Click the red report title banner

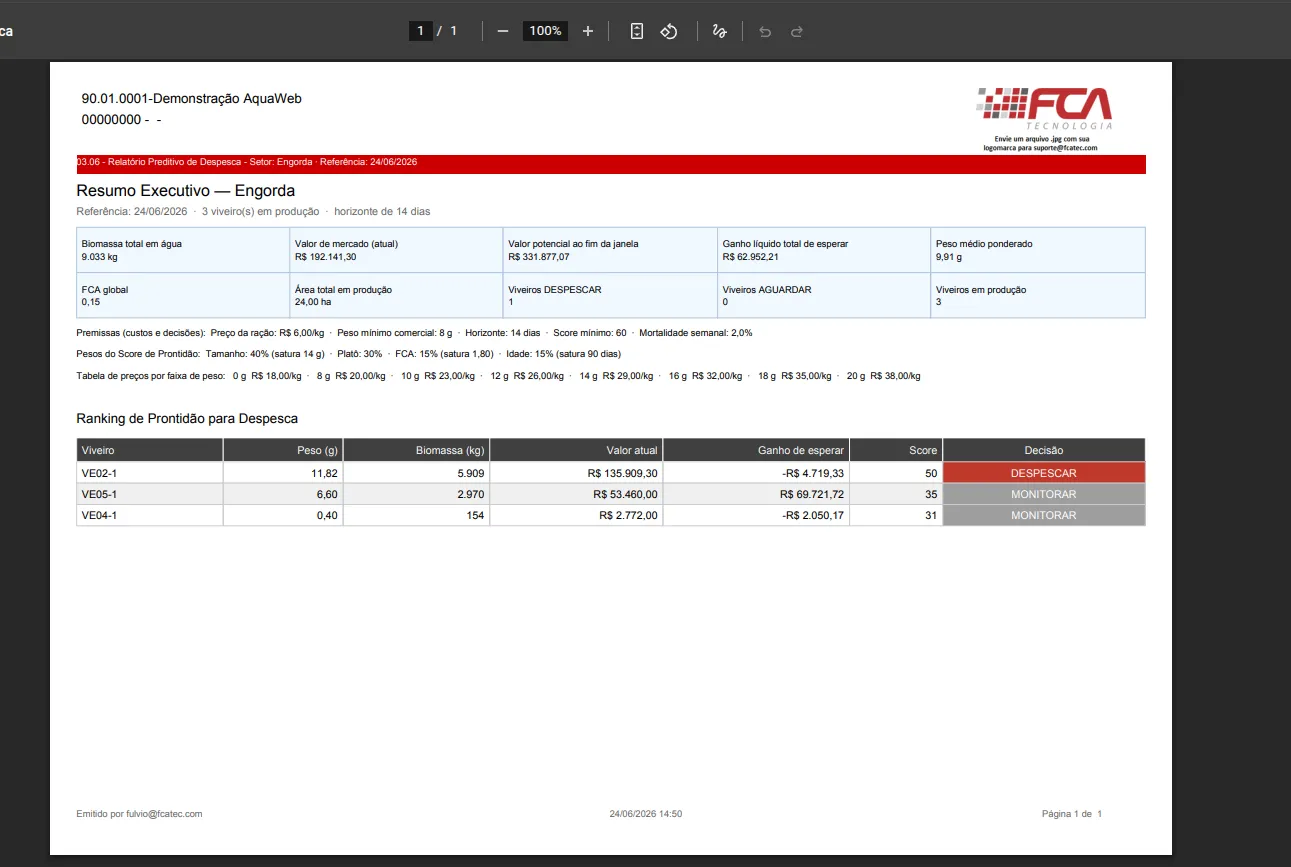pos(611,164)
